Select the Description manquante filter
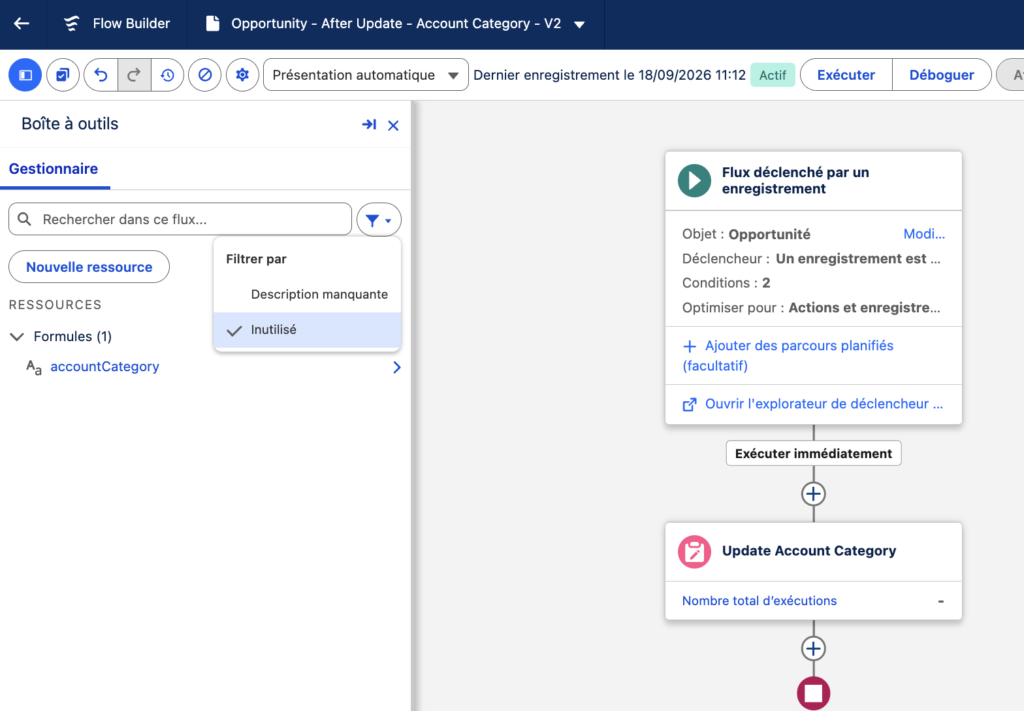Viewport: 1024px width, 711px height. pos(307,294)
